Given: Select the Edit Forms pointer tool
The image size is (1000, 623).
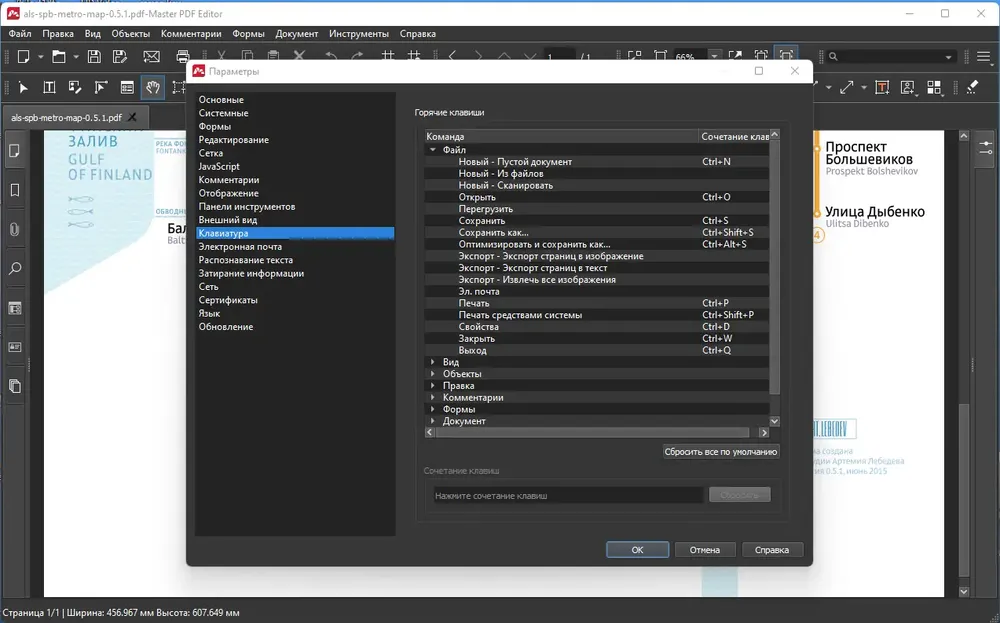Looking at the screenshot, I should tap(101, 87).
